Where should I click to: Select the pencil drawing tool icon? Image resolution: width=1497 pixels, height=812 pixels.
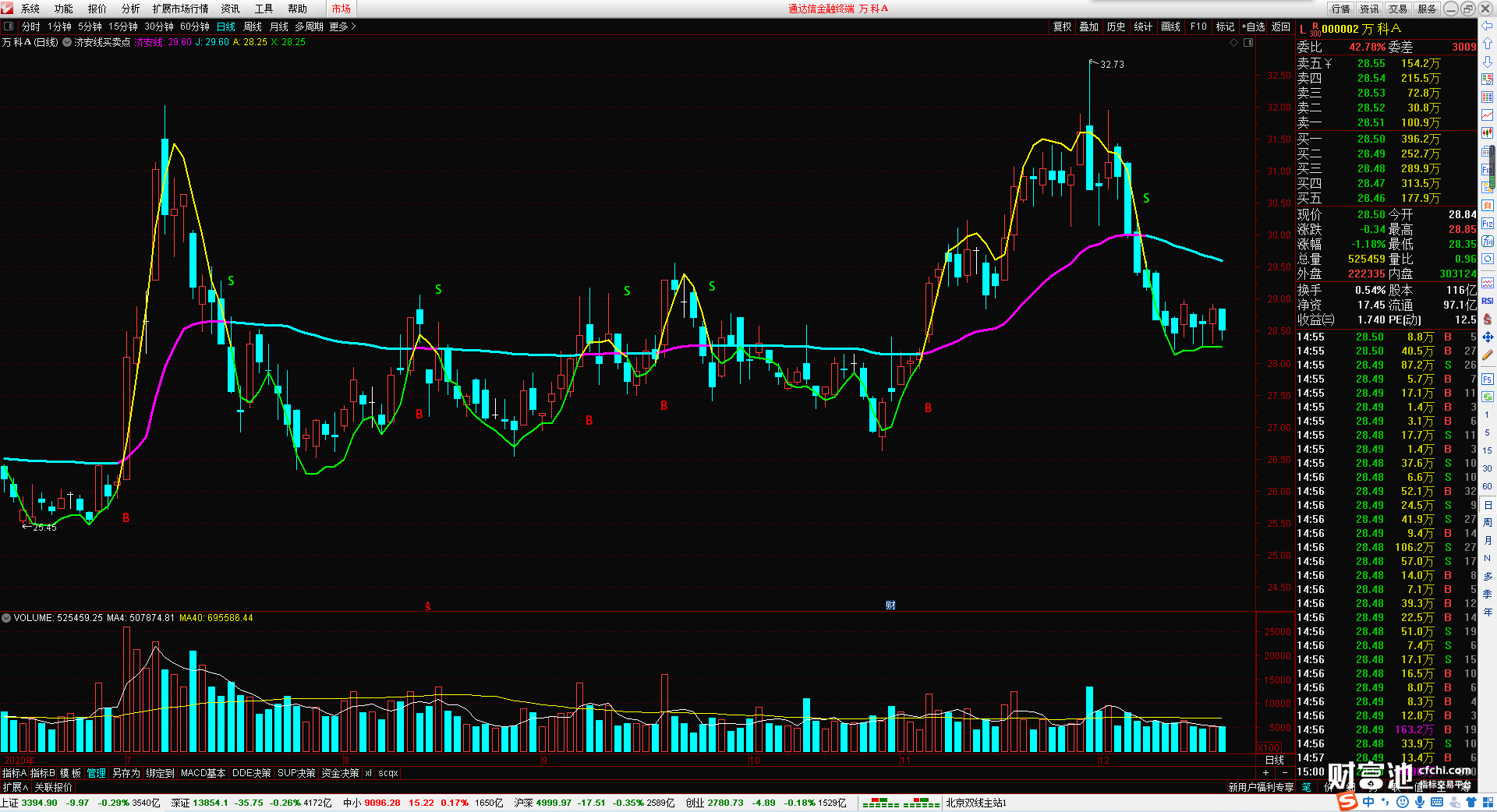coord(1487,355)
